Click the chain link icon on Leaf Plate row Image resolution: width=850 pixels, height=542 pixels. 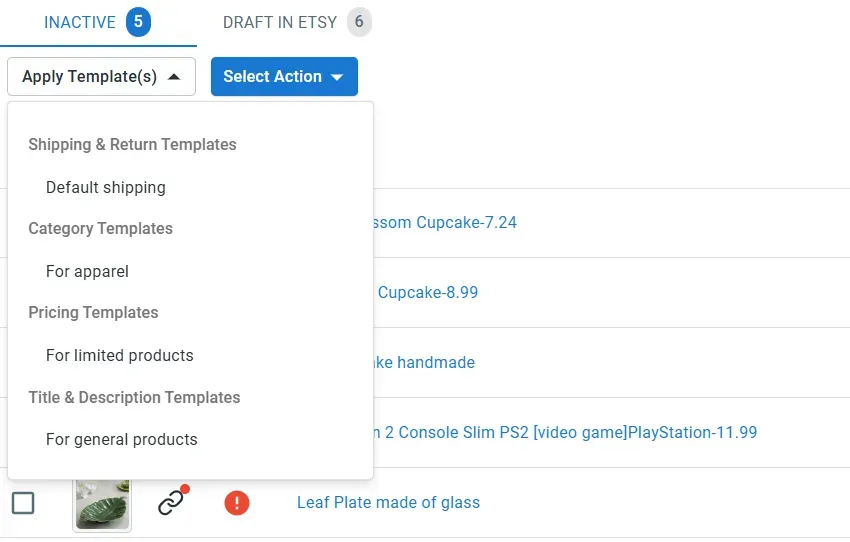pyautogui.click(x=171, y=502)
